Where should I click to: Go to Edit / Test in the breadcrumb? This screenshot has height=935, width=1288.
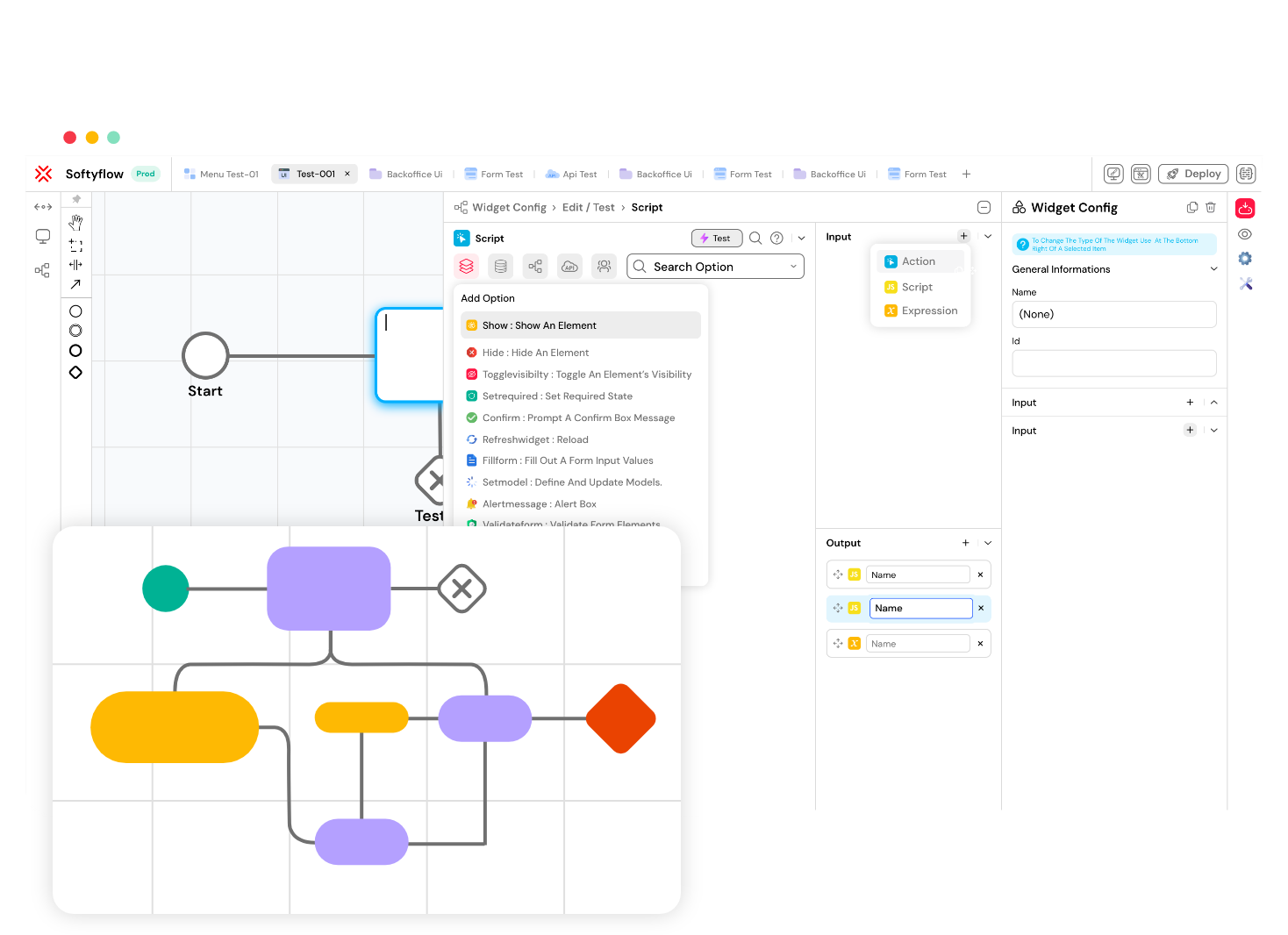pos(588,207)
